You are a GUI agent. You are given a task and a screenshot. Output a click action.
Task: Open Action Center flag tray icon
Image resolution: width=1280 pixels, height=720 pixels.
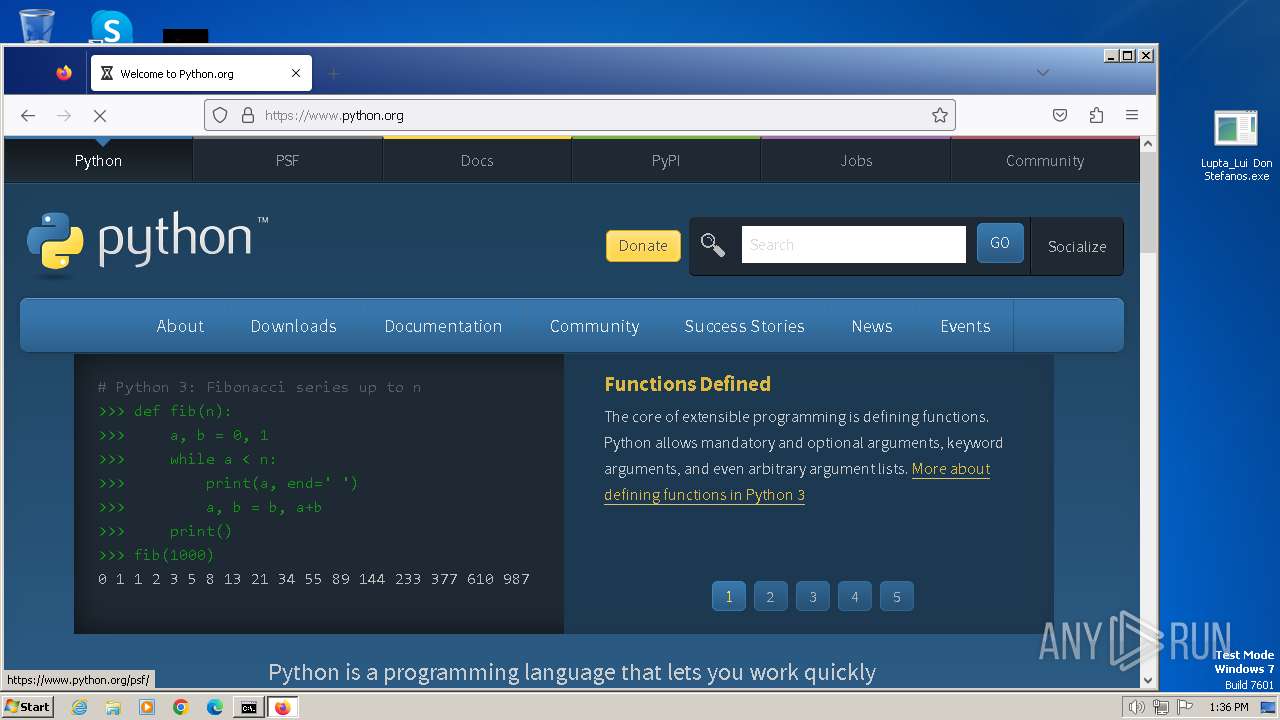point(1185,707)
